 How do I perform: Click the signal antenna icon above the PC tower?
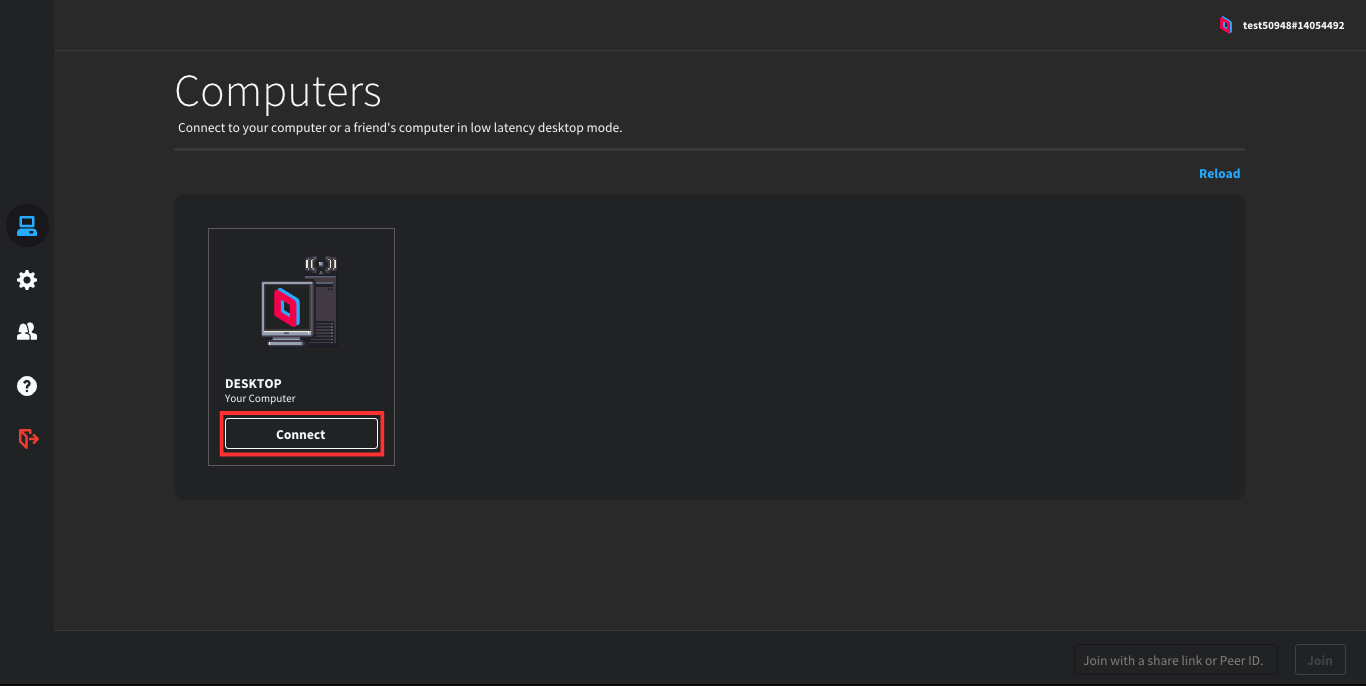pos(321,264)
